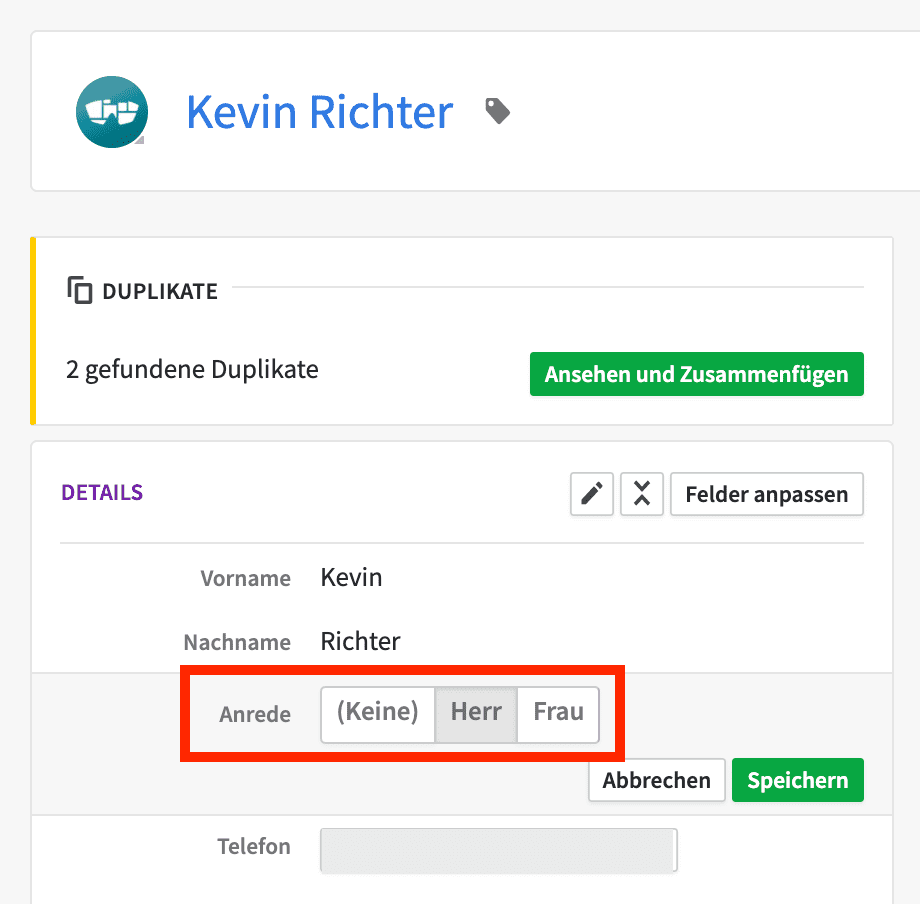
Task: Click the Vorname value "Kevin"
Action: pos(351,577)
